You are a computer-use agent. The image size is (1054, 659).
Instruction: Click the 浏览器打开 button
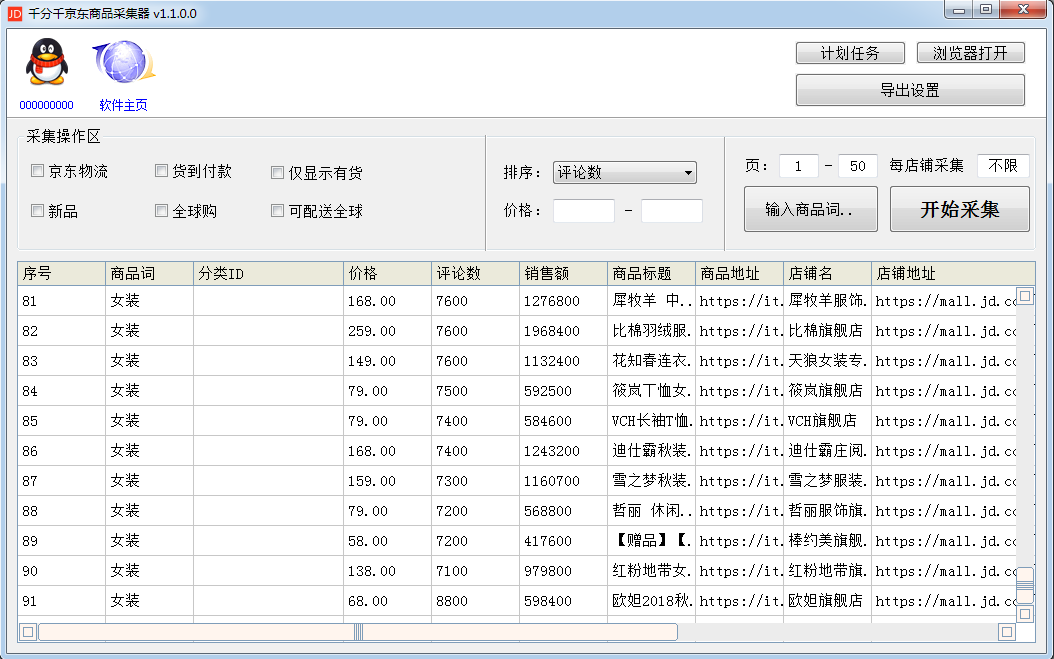pyautogui.click(x=971, y=53)
